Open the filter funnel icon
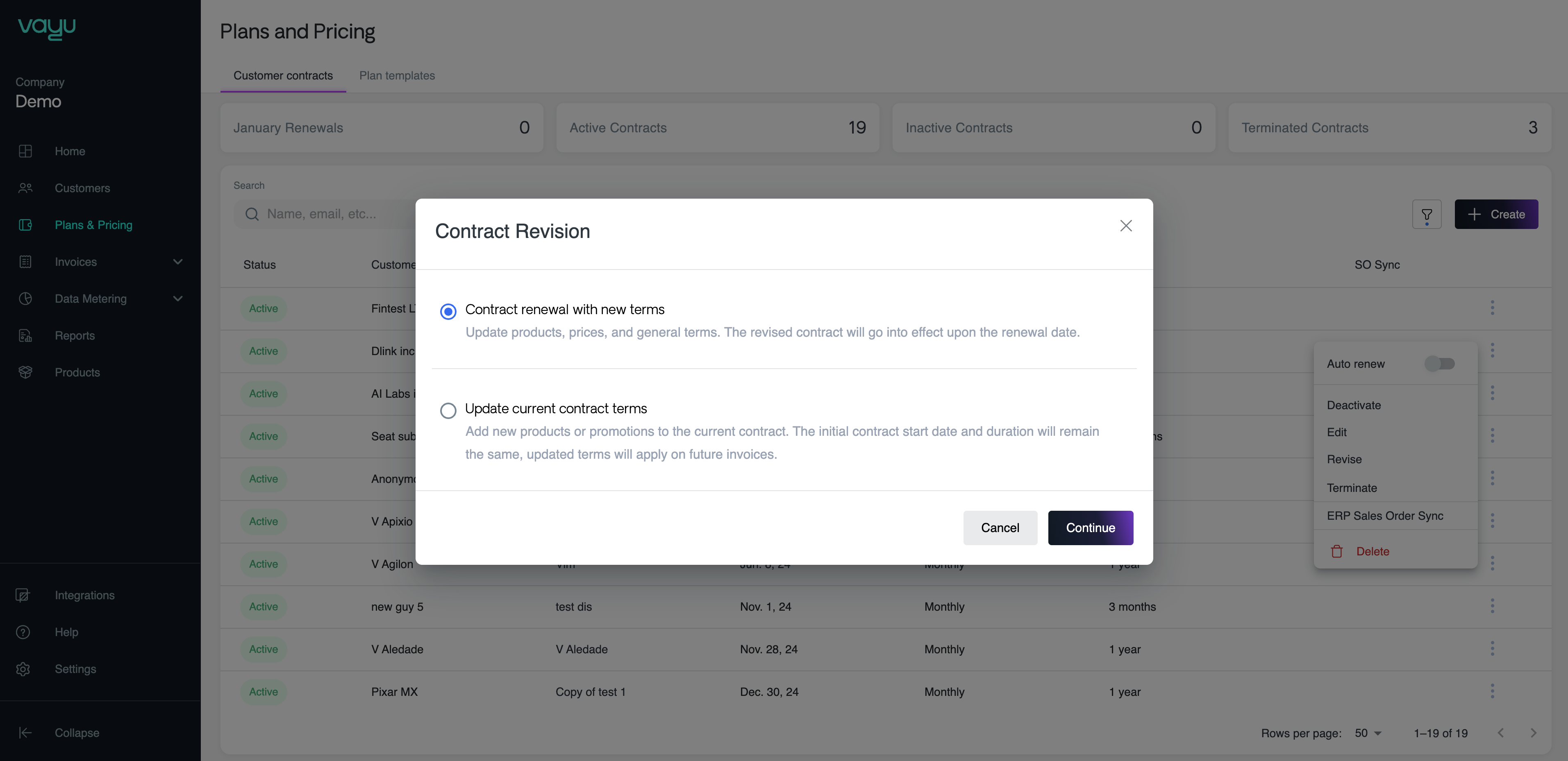 click(x=1426, y=214)
